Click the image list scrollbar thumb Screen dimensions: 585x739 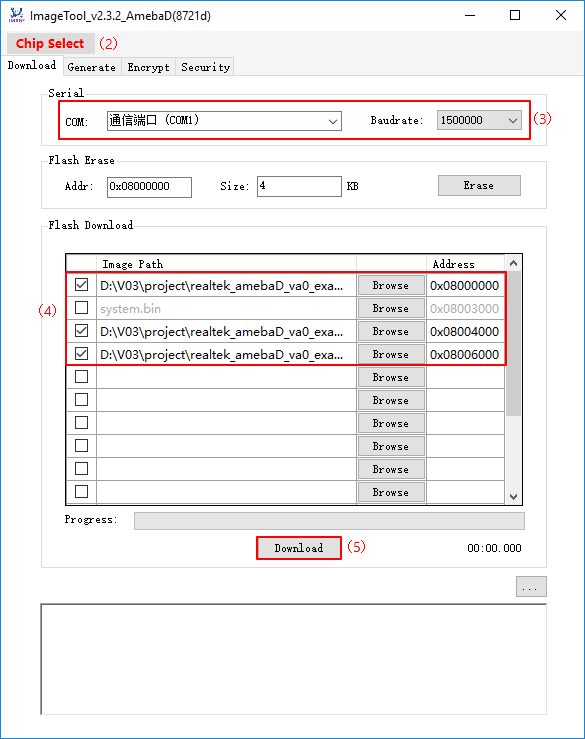513,344
